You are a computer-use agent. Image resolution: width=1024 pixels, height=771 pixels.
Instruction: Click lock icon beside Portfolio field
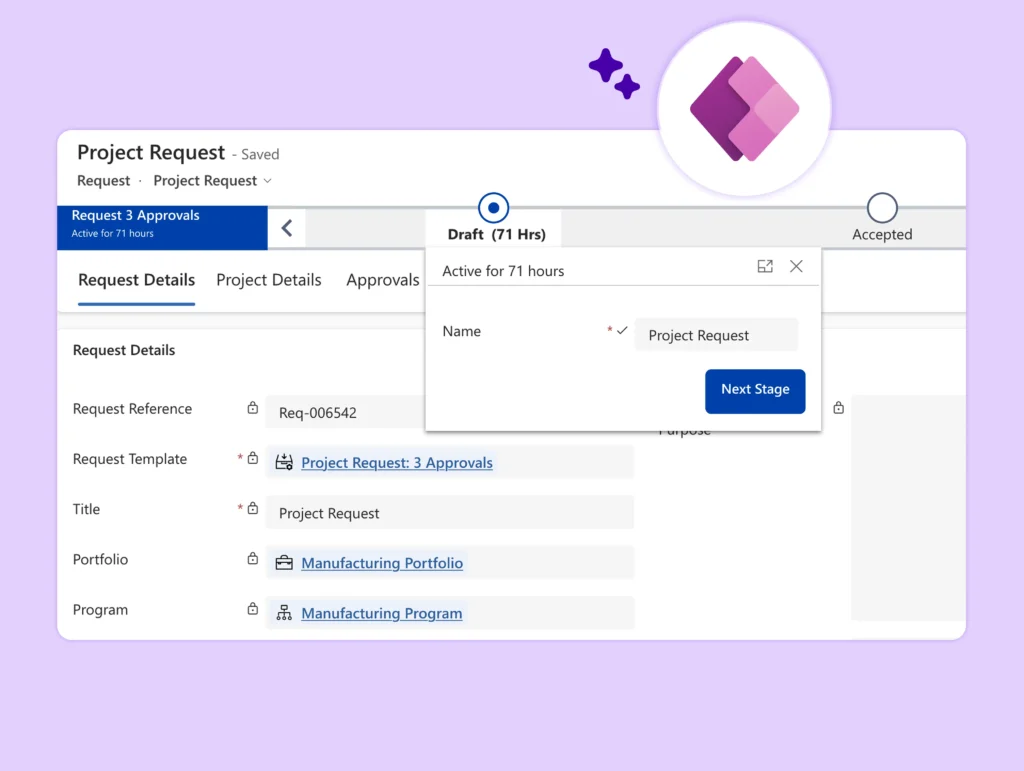tap(253, 559)
